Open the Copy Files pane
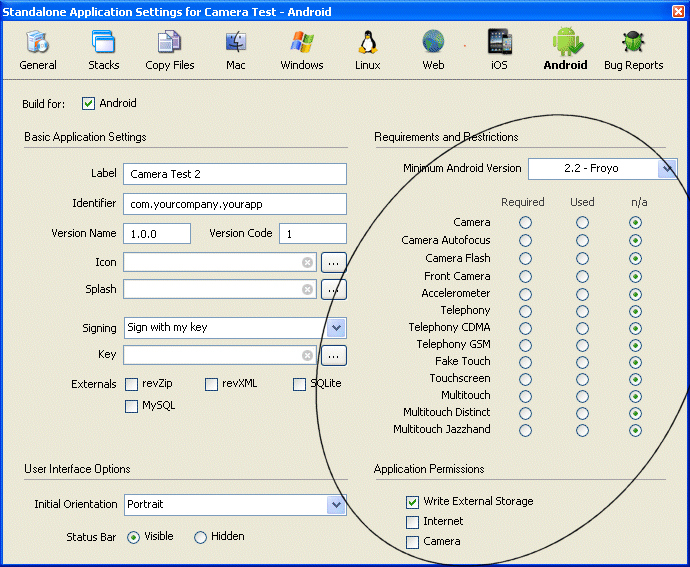The image size is (690, 567). [x=170, y=49]
